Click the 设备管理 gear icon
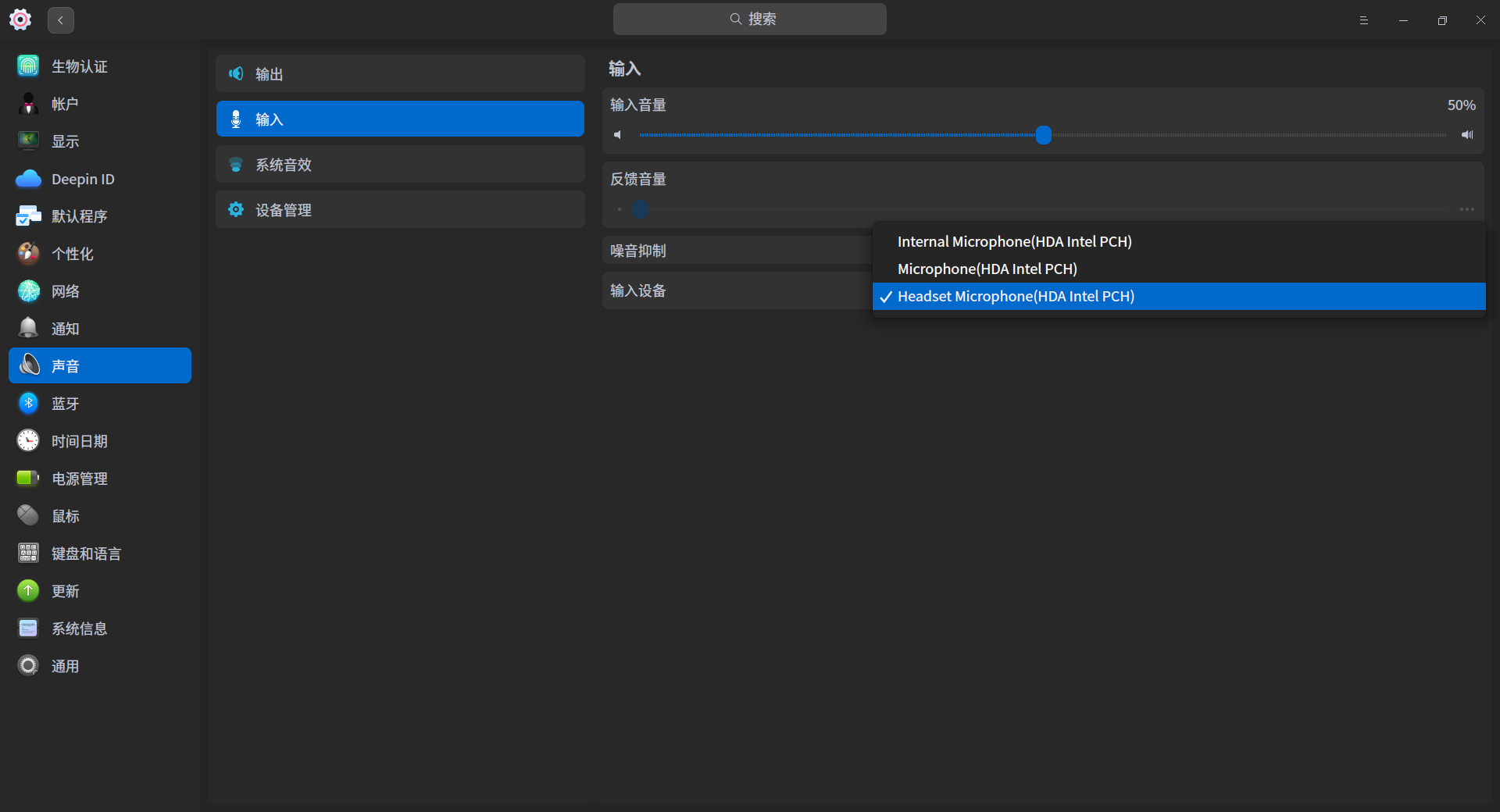 point(235,210)
